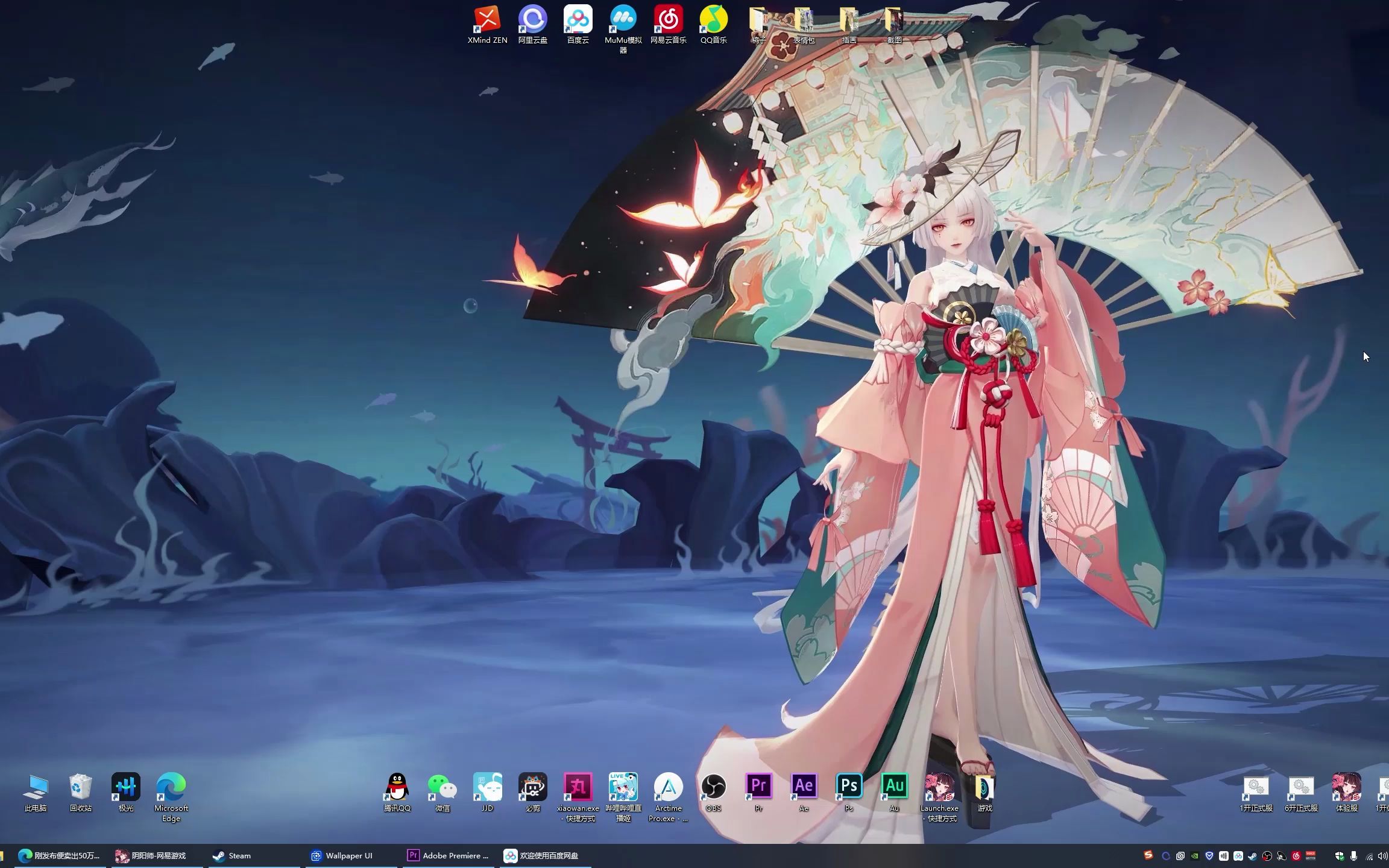Click the microphone tray icon
1389x868 pixels.
(1353, 856)
